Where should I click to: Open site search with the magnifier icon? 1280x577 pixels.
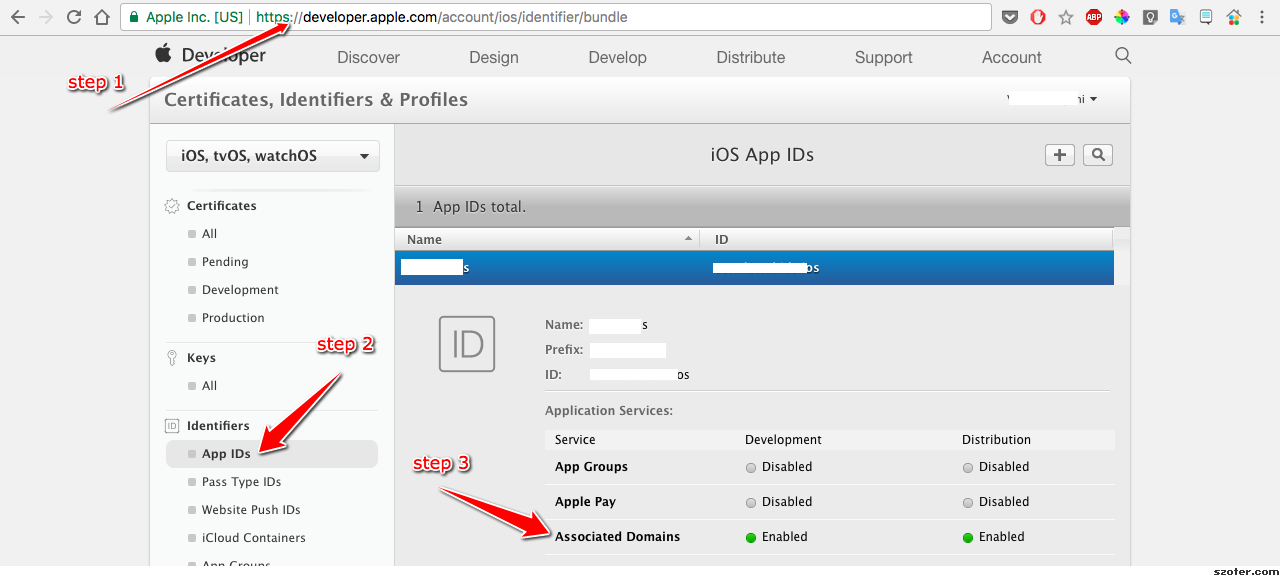[x=1123, y=56]
